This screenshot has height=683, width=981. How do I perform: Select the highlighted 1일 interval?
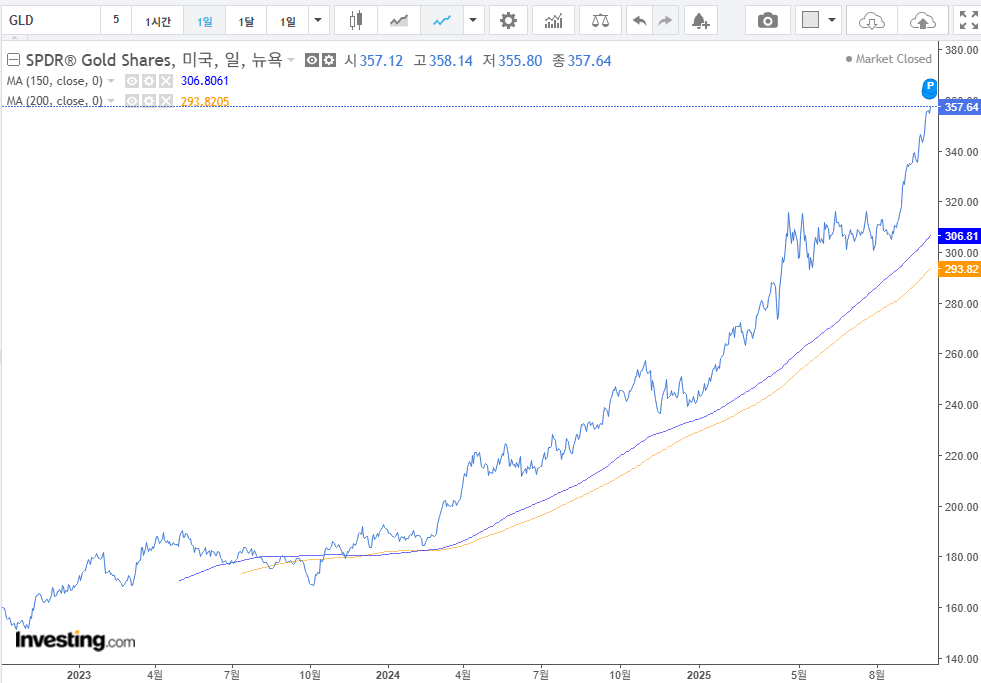(x=205, y=21)
